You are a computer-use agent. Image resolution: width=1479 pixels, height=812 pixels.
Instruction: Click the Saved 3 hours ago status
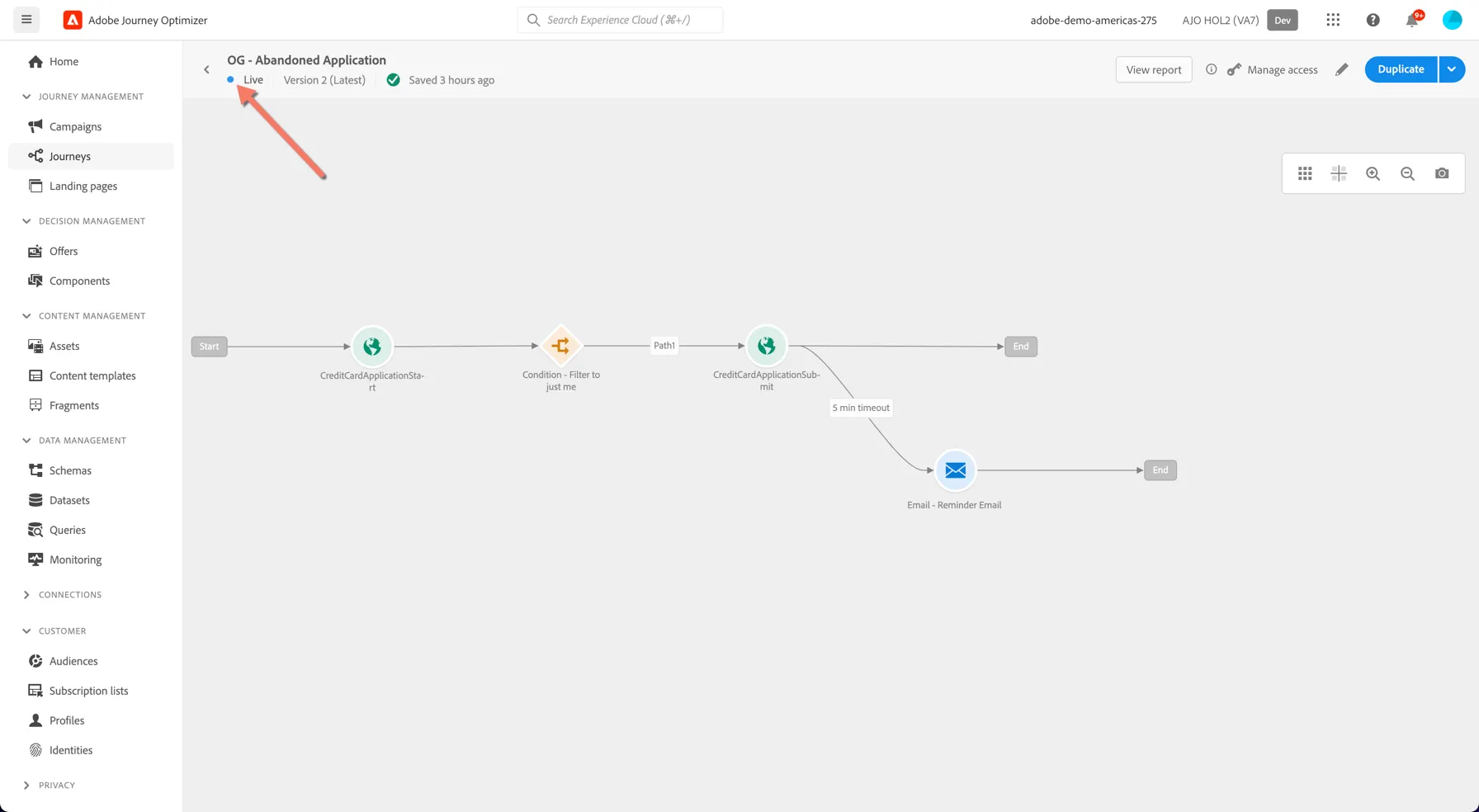(451, 80)
